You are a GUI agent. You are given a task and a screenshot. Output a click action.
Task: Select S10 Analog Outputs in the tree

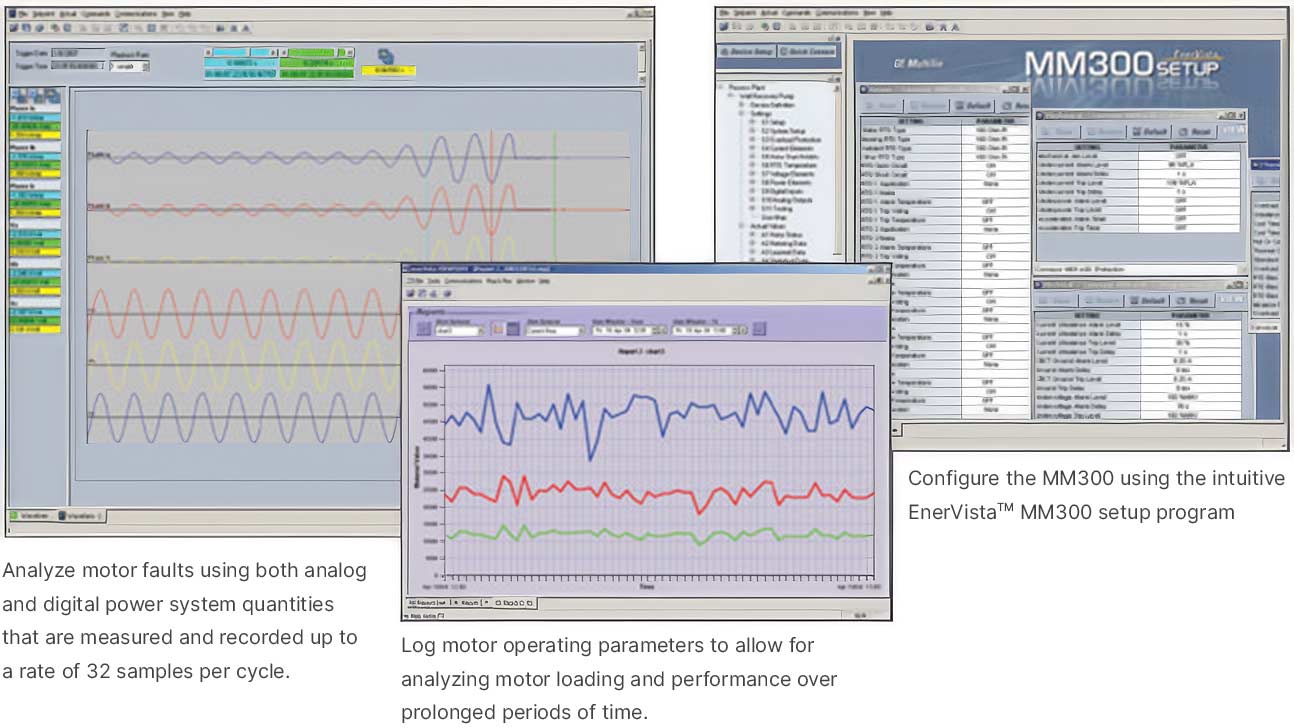[786, 201]
